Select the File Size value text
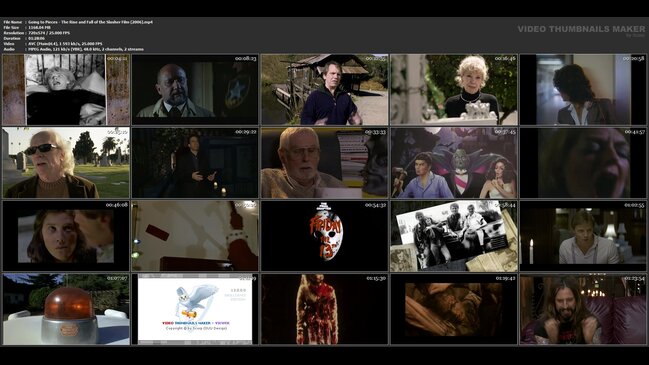This screenshot has height=365, width=649. pyautogui.click(x=39, y=27)
